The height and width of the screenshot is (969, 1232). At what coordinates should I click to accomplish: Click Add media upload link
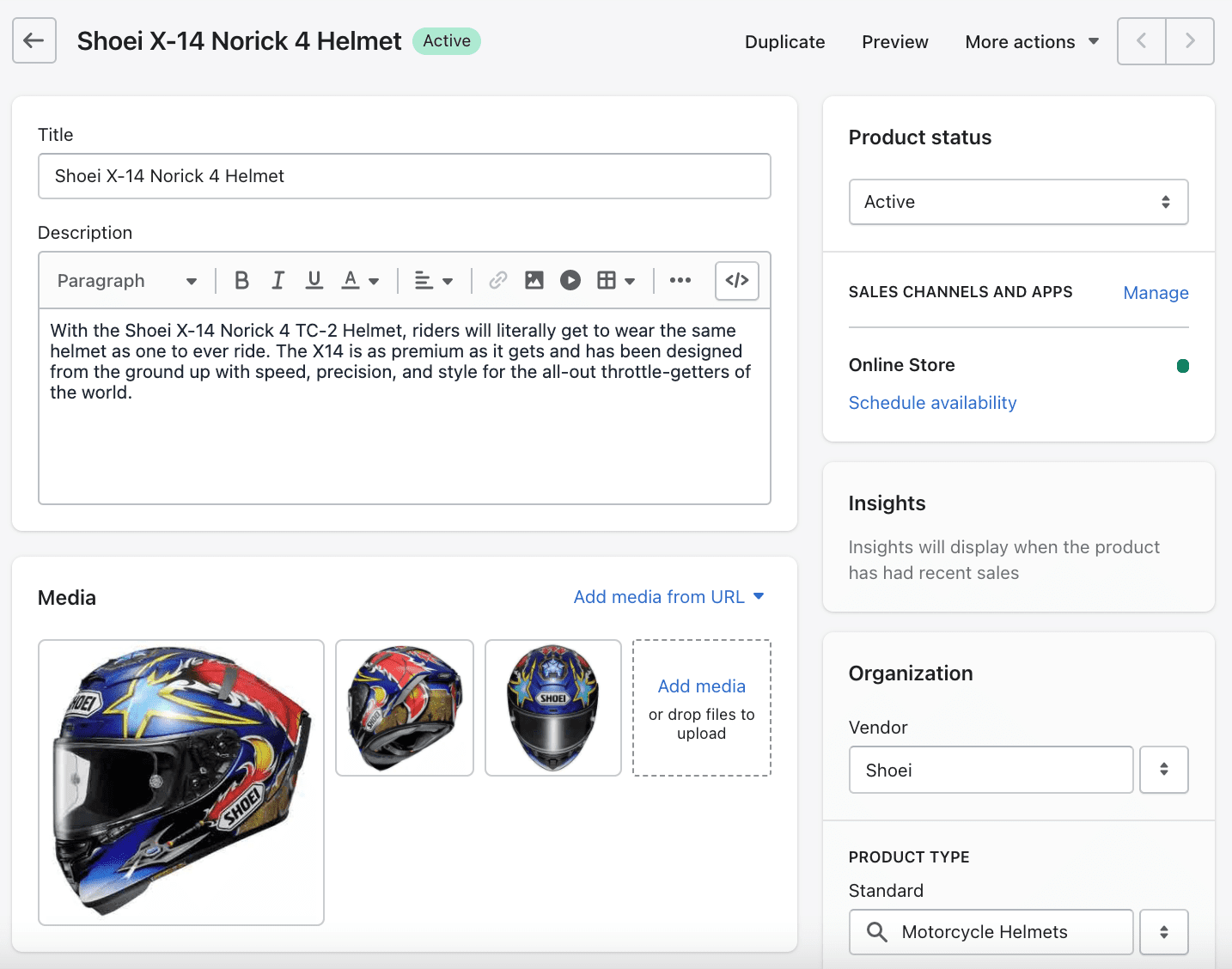[x=701, y=686]
